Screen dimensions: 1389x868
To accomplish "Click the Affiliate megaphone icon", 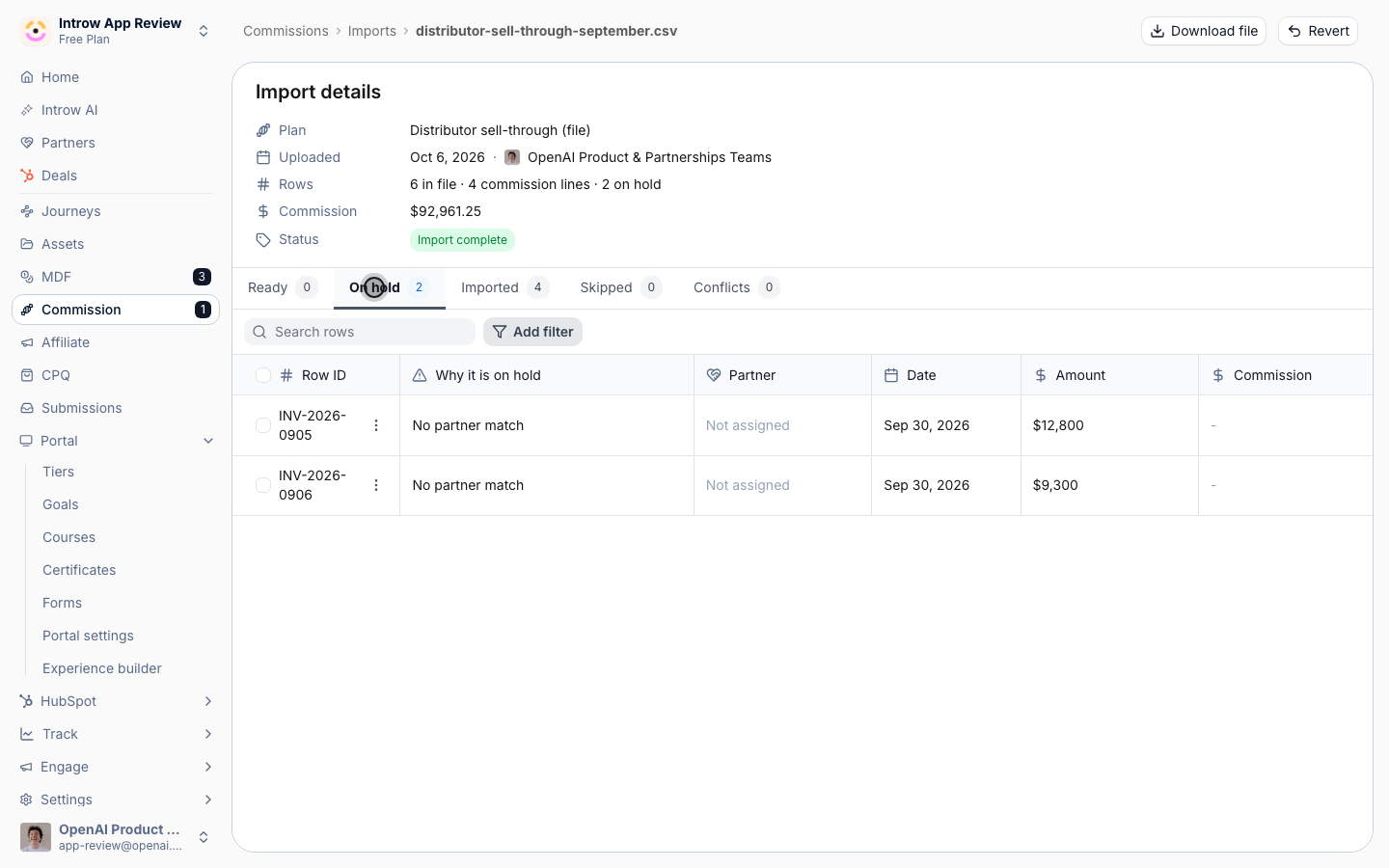I will coord(27,342).
